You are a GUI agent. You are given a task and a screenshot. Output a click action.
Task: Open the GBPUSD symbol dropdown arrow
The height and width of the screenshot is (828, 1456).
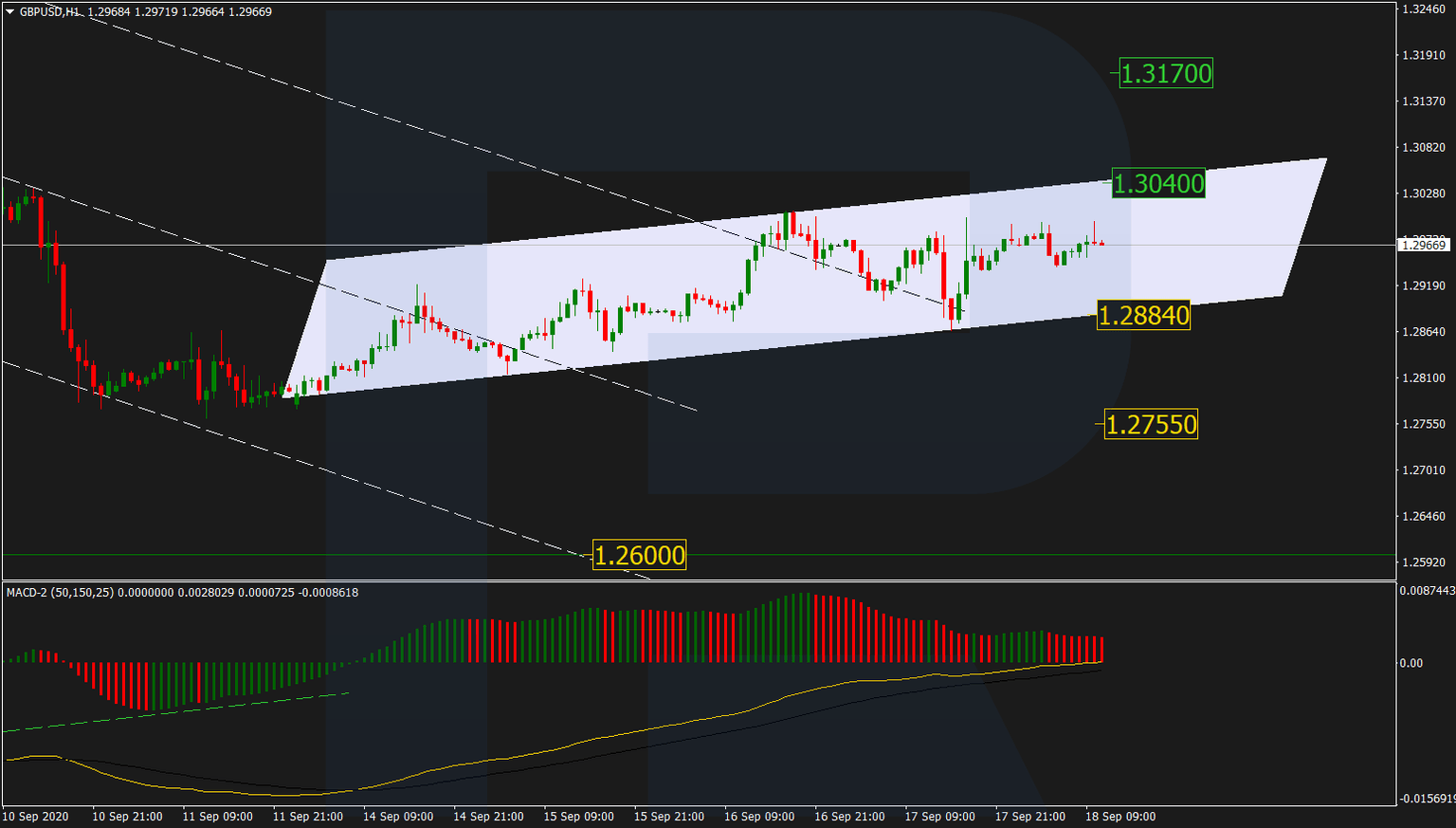[9, 12]
